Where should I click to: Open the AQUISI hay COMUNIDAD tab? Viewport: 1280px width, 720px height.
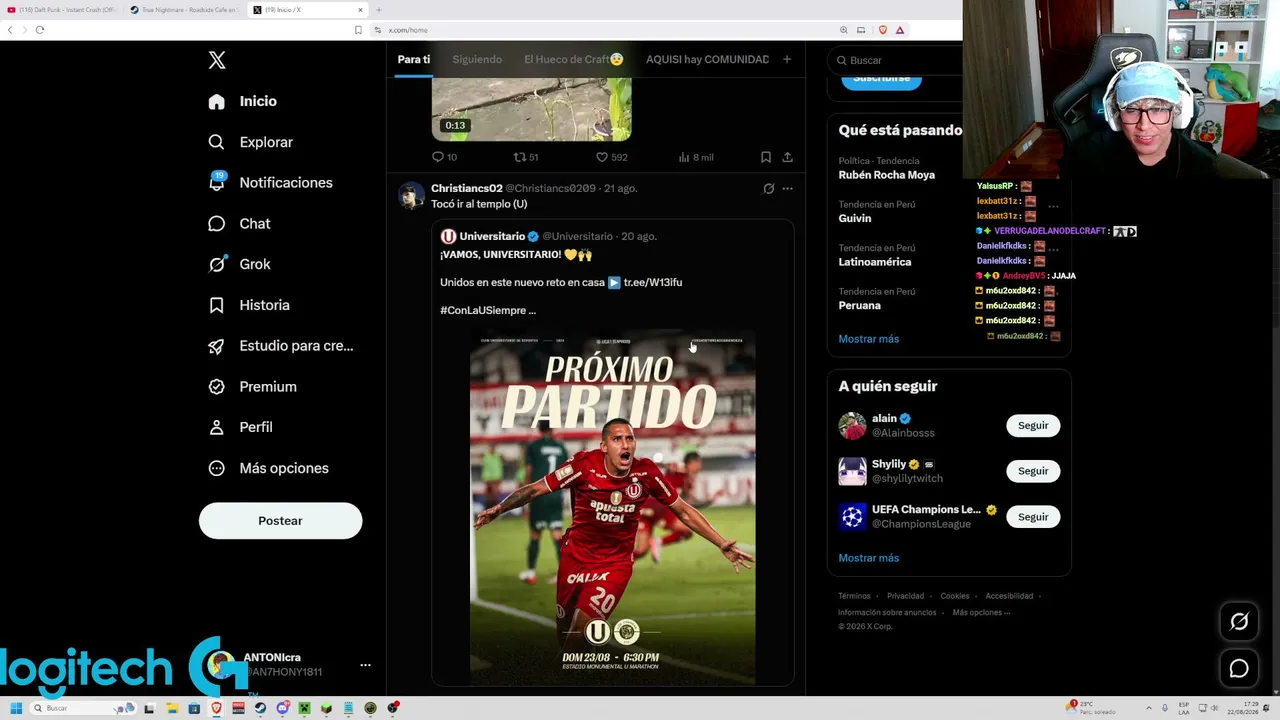(707, 59)
